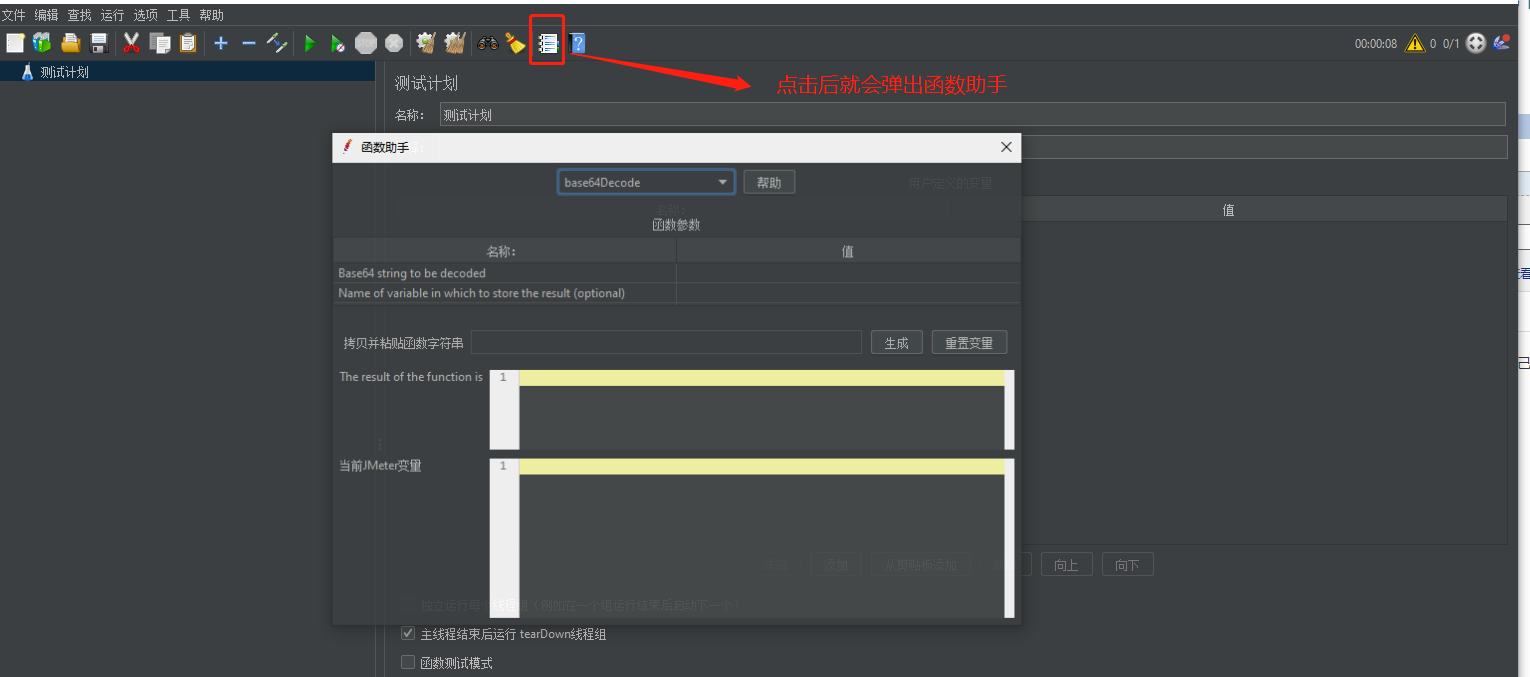Click 帮助 button in function helper dialog
Screen dimensions: 1530x677
coord(769,182)
